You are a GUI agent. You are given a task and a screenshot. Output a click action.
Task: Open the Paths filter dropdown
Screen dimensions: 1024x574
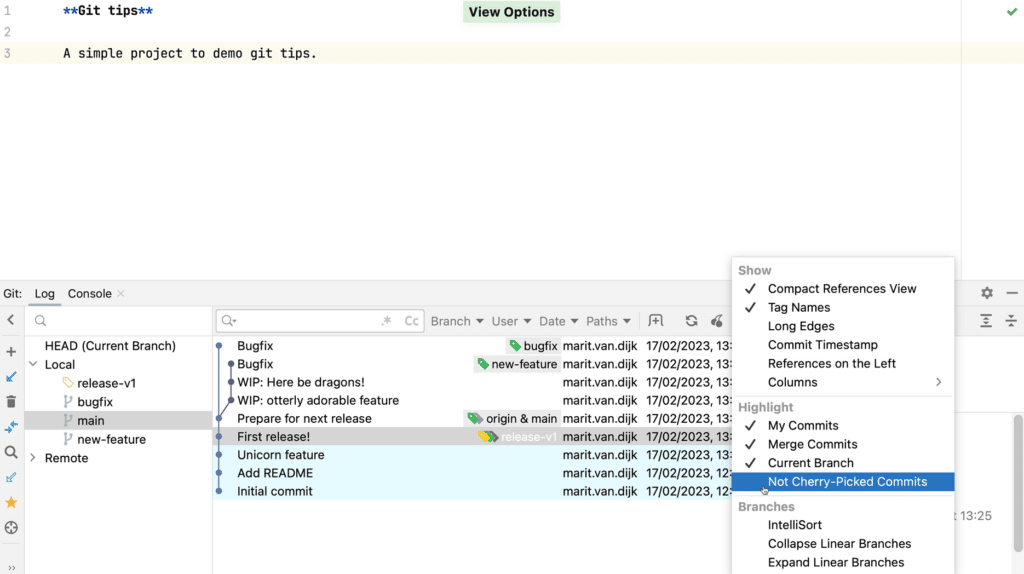click(x=608, y=321)
